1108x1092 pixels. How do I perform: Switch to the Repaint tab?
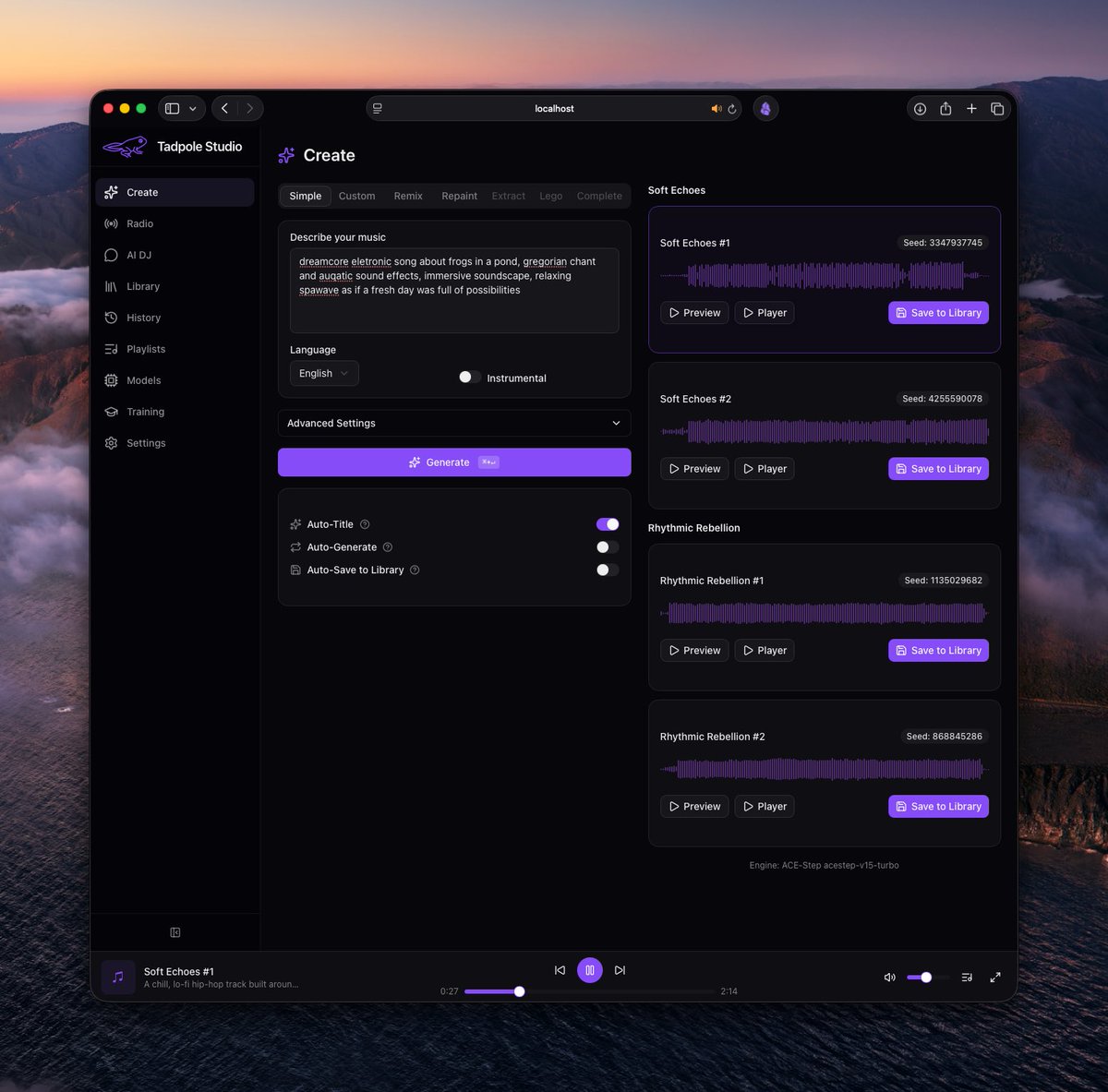click(460, 196)
